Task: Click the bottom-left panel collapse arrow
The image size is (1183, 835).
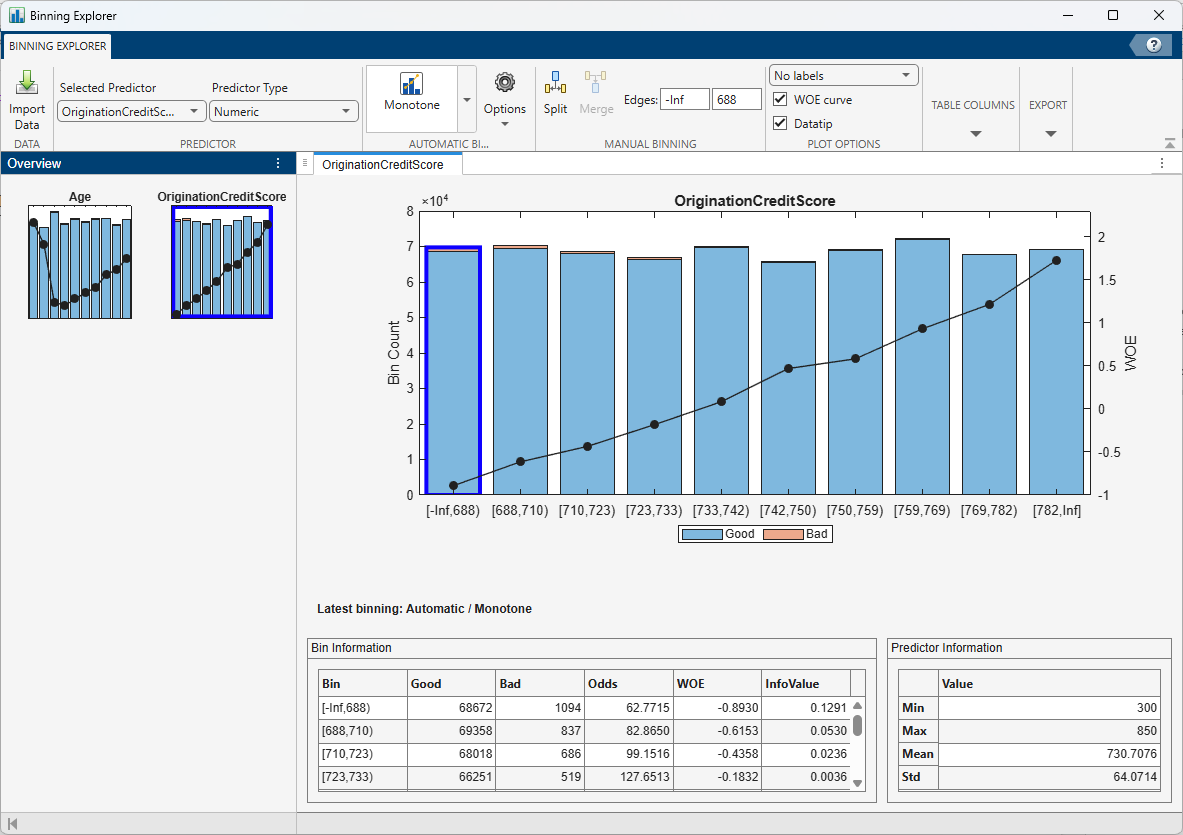Action: (12, 824)
